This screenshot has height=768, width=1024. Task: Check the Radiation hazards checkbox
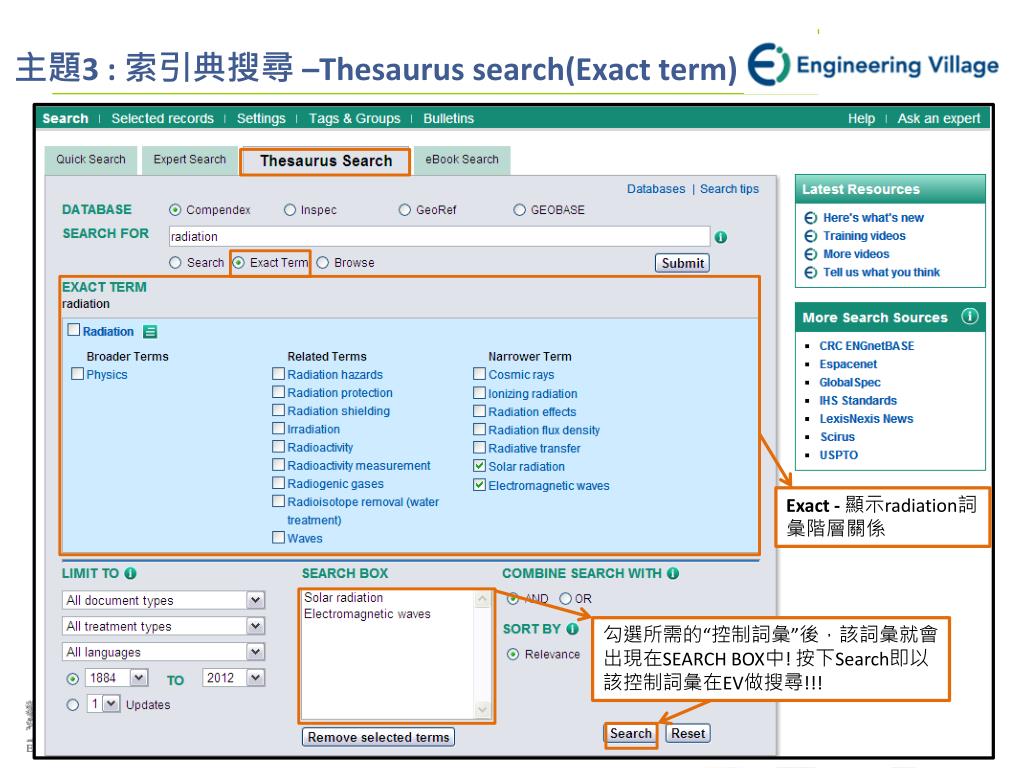279,374
